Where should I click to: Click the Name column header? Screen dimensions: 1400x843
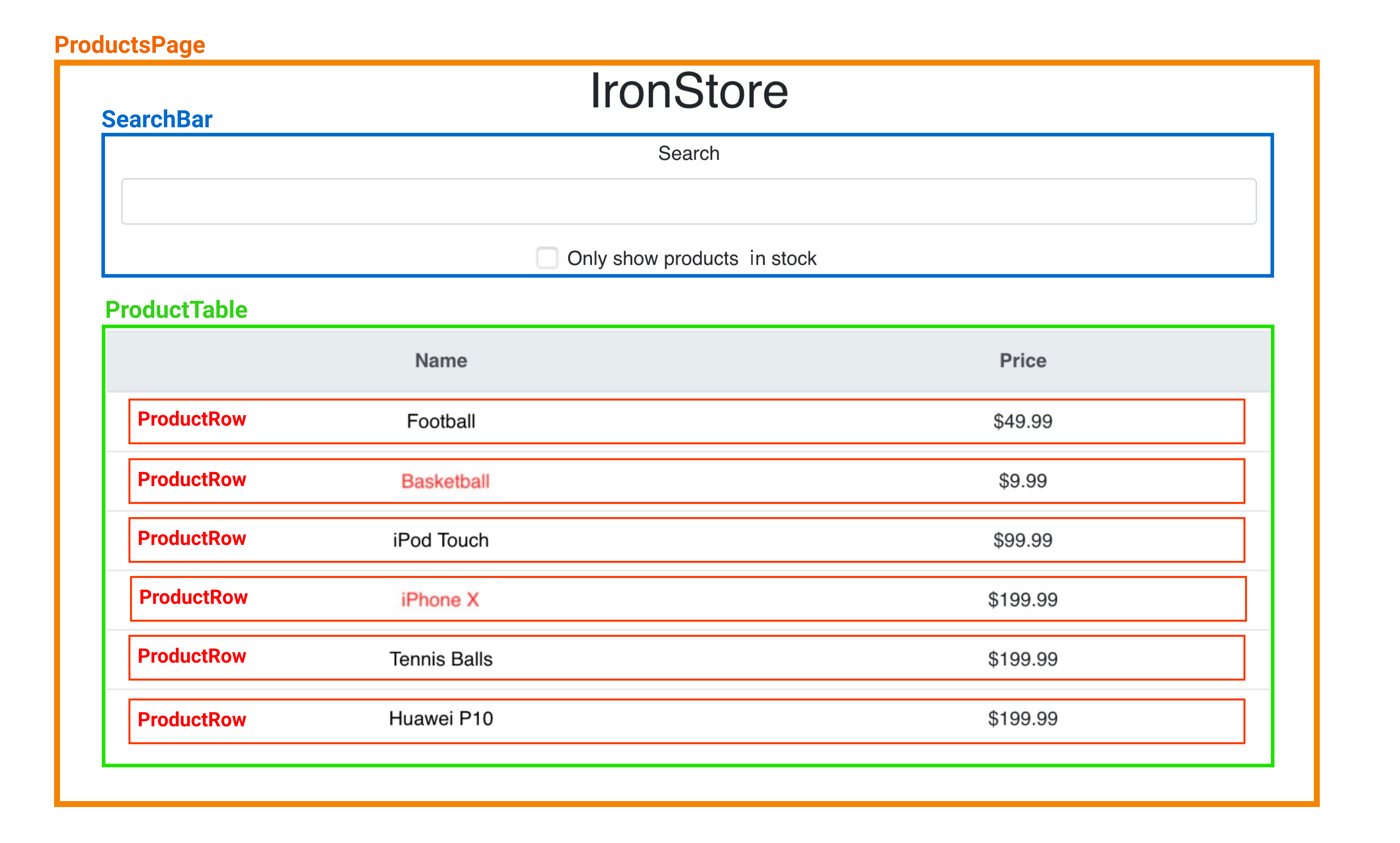[x=441, y=361]
